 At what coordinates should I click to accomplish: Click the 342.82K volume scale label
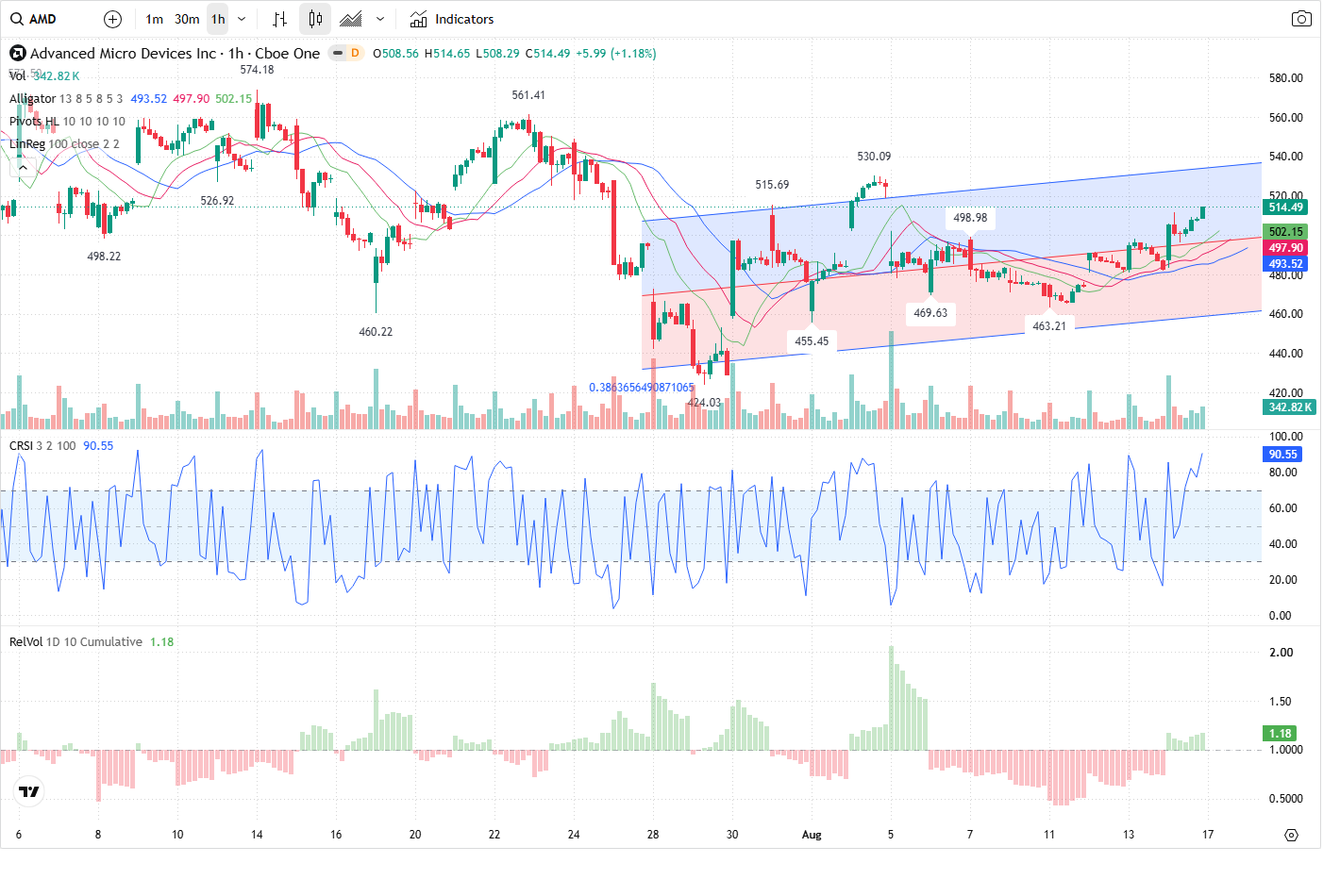pyautogui.click(x=1290, y=407)
